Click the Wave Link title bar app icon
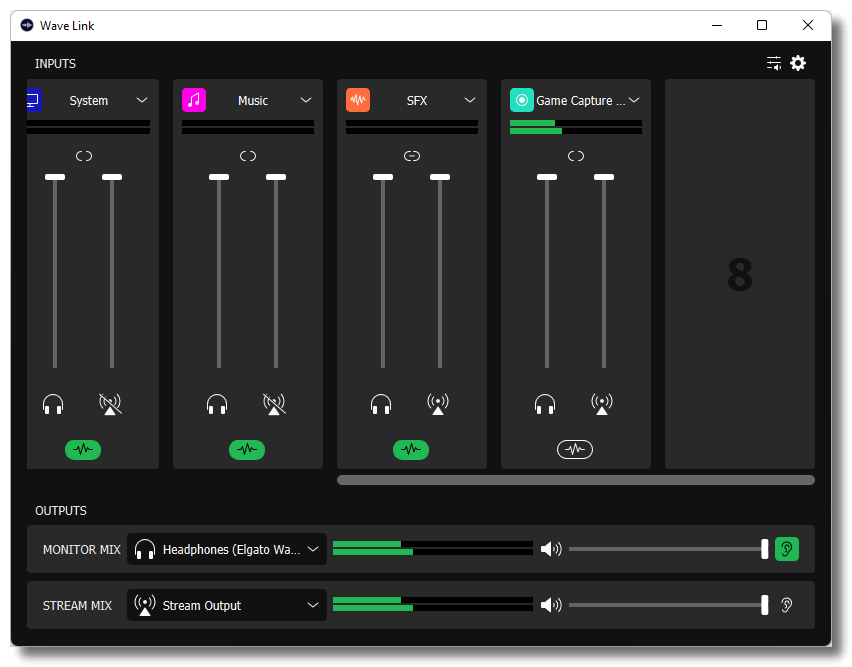 tap(27, 26)
